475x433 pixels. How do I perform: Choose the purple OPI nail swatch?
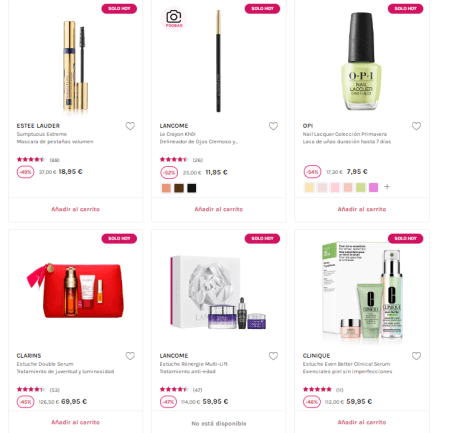click(x=373, y=187)
